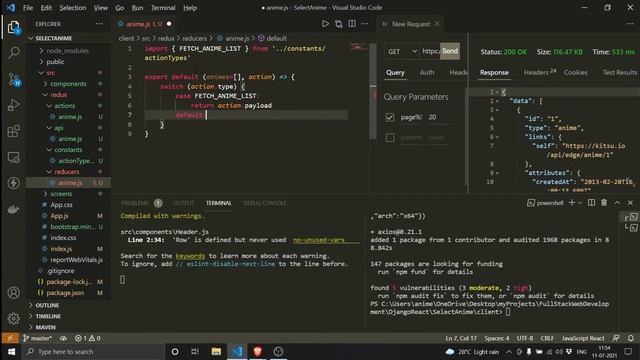Viewport: 640px width, 360px height.
Task: Open the response Headers tab
Action: tap(540, 72)
